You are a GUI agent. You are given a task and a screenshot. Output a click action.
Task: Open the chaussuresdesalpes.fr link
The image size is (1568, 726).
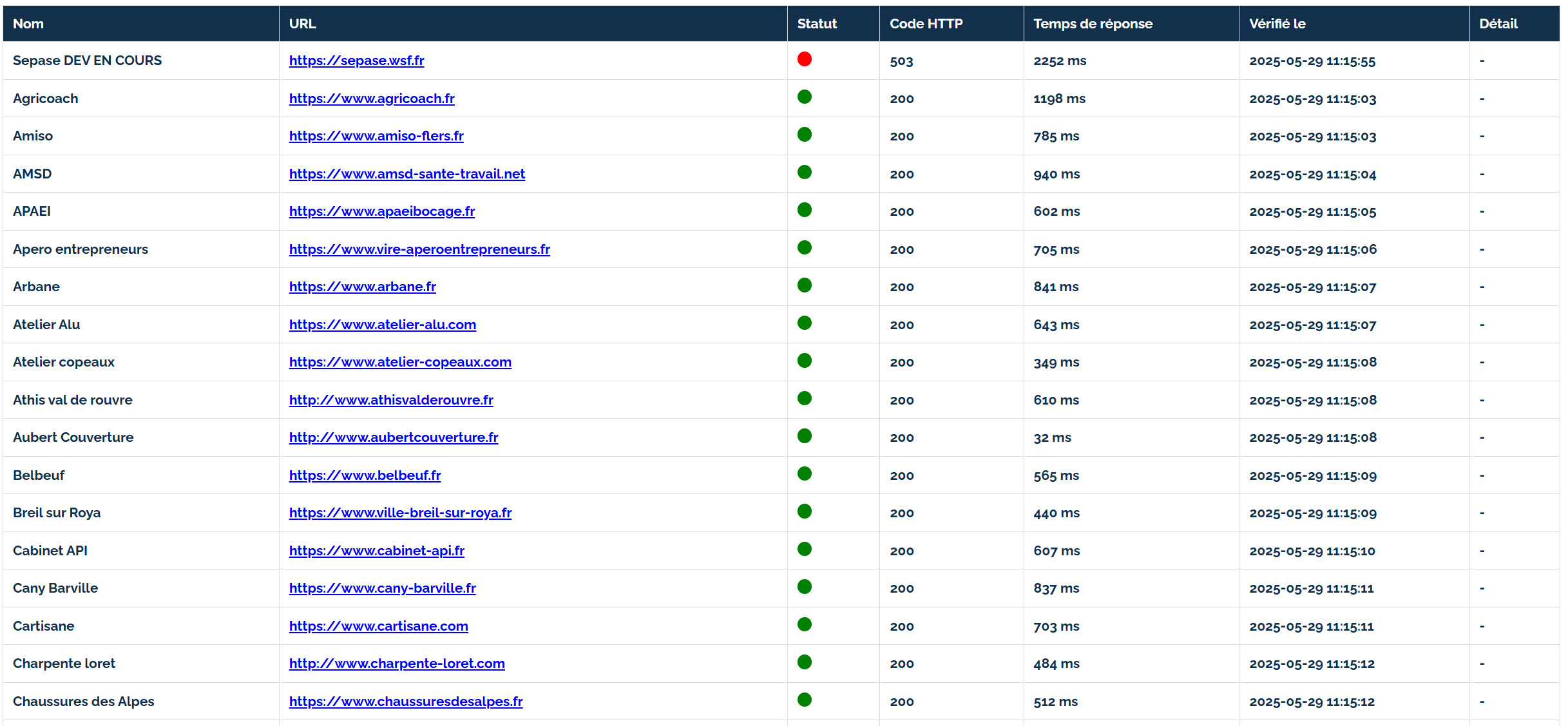[x=406, y=702]
